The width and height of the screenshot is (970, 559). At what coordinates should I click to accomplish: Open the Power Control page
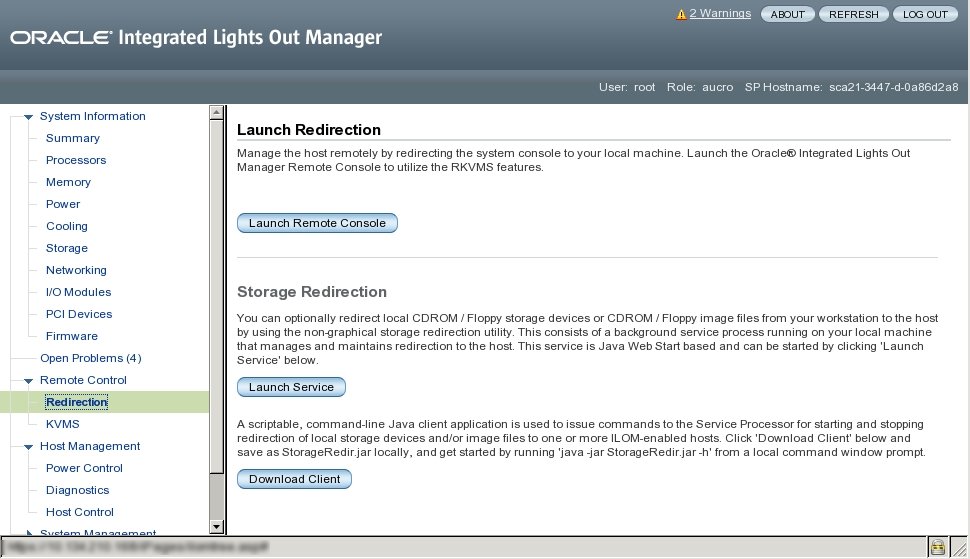(x=84, y=468)
